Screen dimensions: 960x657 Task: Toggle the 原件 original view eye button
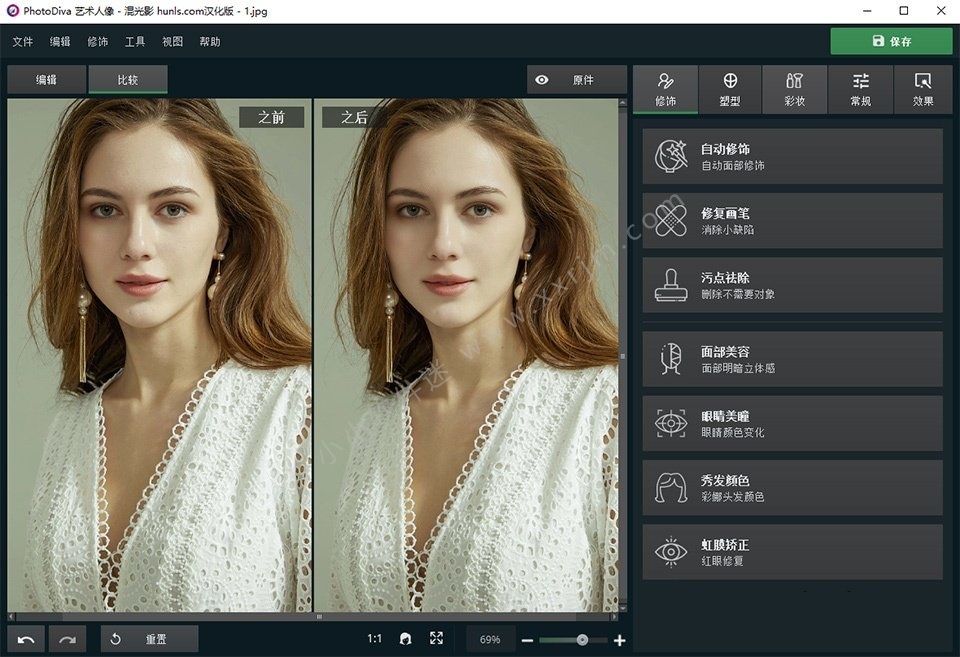pos(577,80)
